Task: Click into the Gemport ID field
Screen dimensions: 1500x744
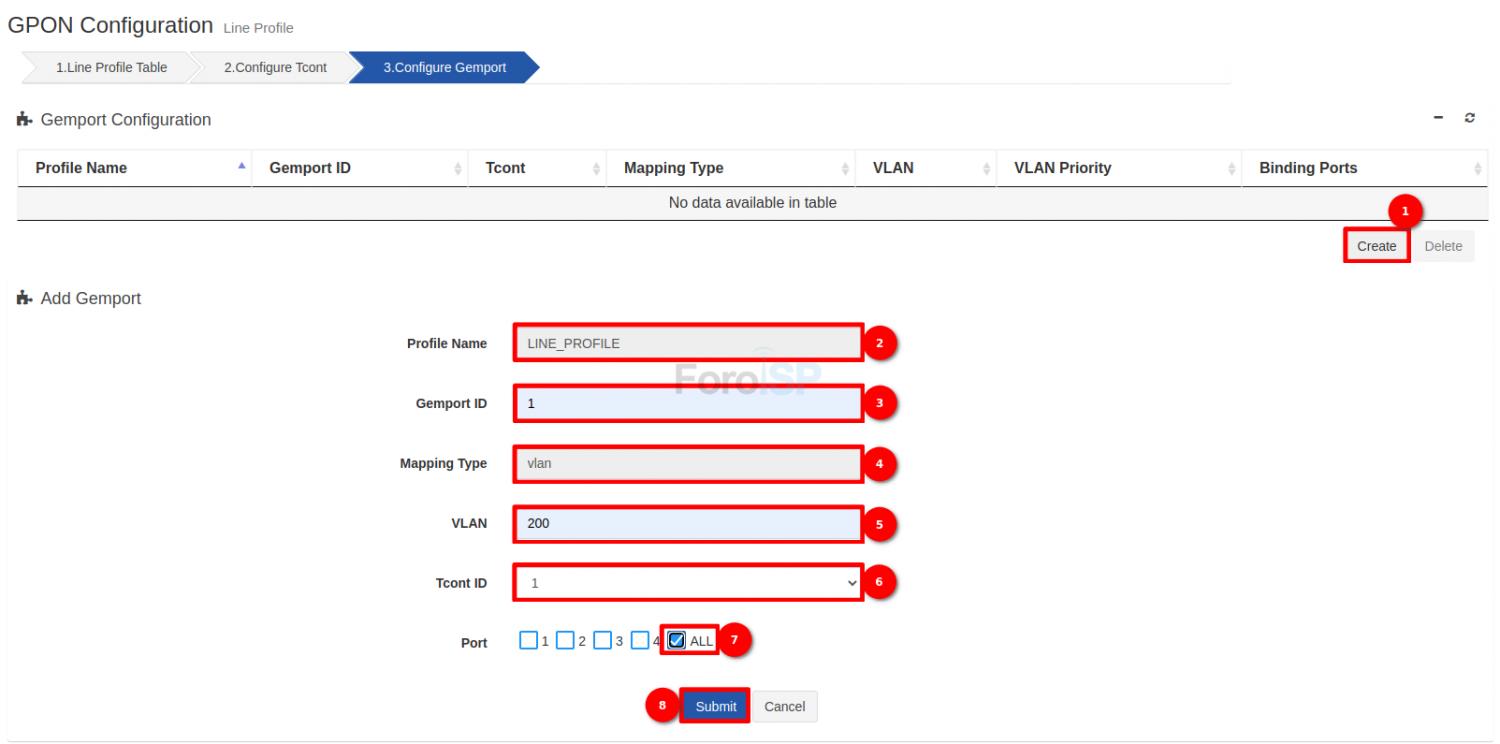Action: coord(688,404)
